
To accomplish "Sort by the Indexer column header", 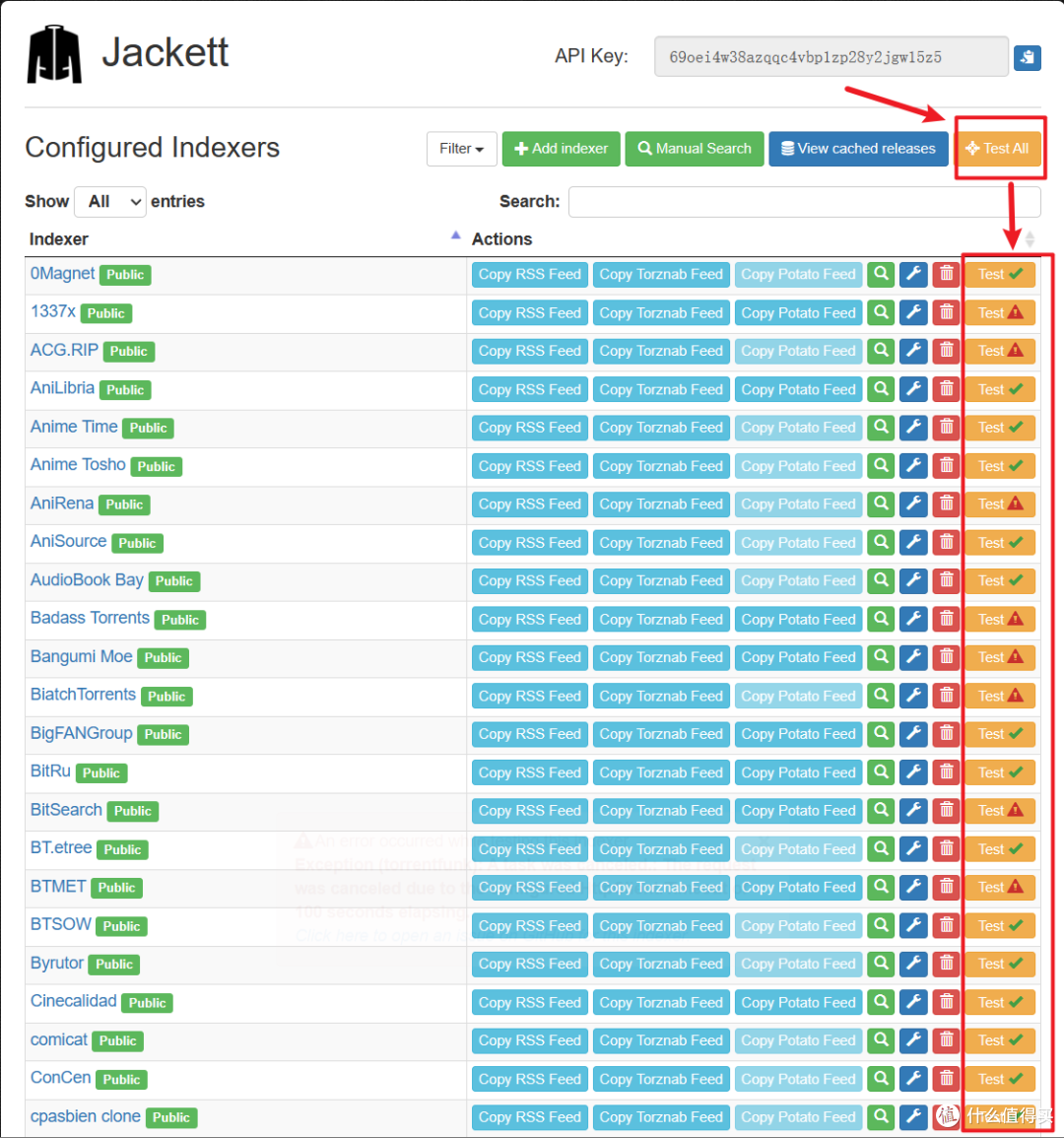I will (x=244, y=238).
